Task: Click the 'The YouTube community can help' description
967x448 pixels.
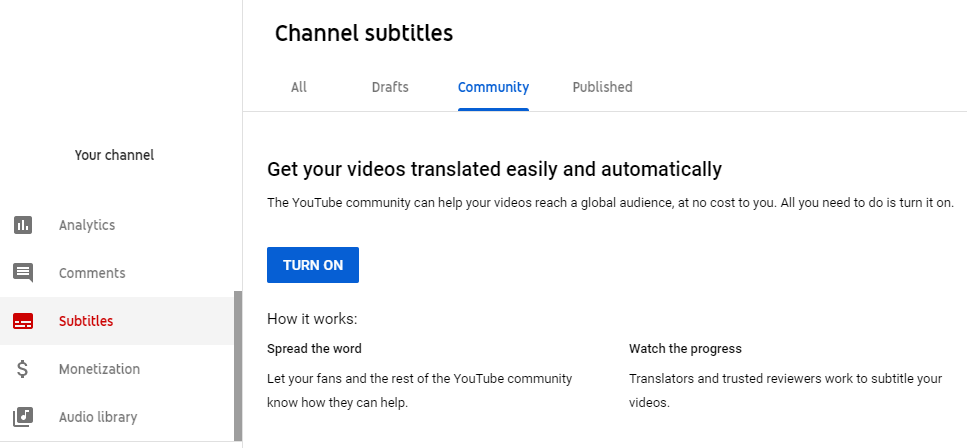Action: pos(611,203)
